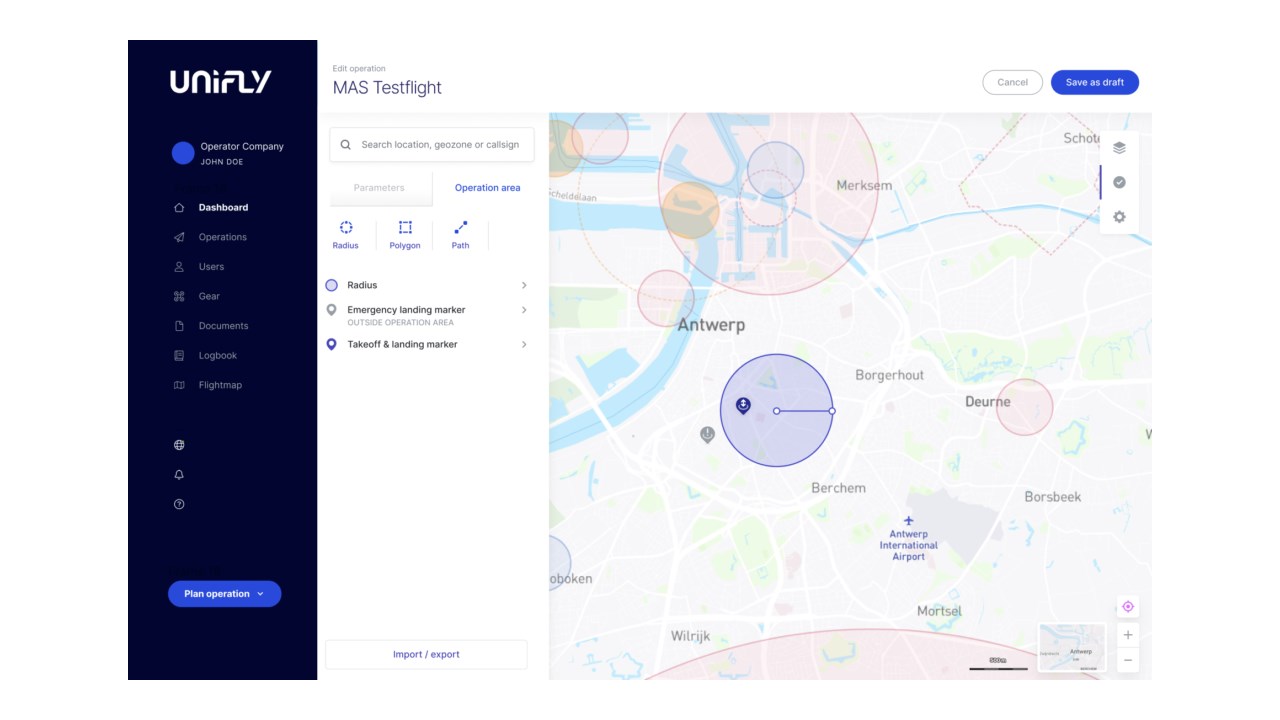This screenshot has height=720, width=1280.
Task: Click the Documents file icon
Action: 179,326
